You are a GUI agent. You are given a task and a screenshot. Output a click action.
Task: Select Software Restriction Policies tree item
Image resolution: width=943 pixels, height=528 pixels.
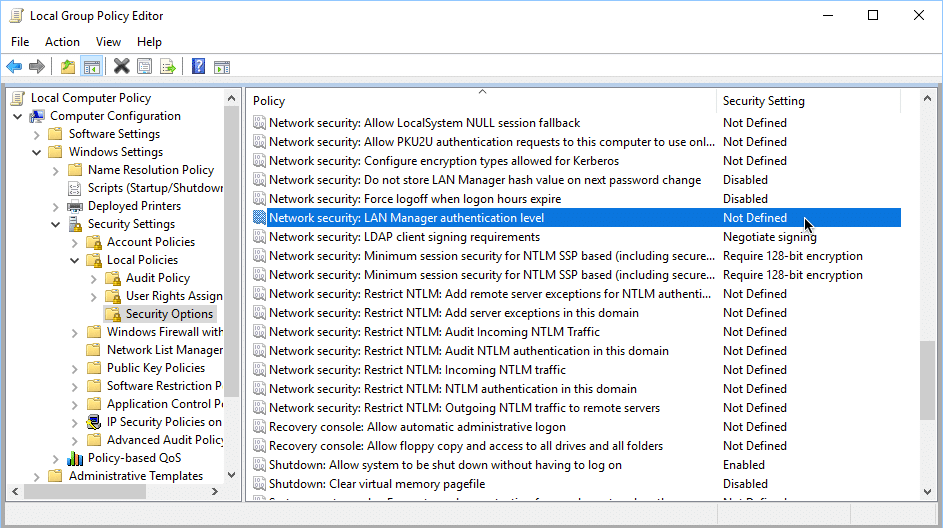coord(164,386)
